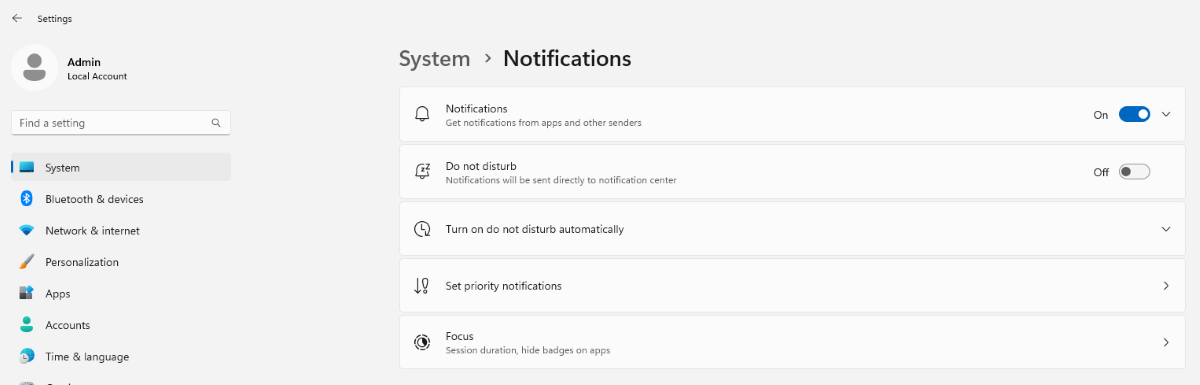Go to System breadcrumb link
This screenshot has width=1200, height=385.
434,59
